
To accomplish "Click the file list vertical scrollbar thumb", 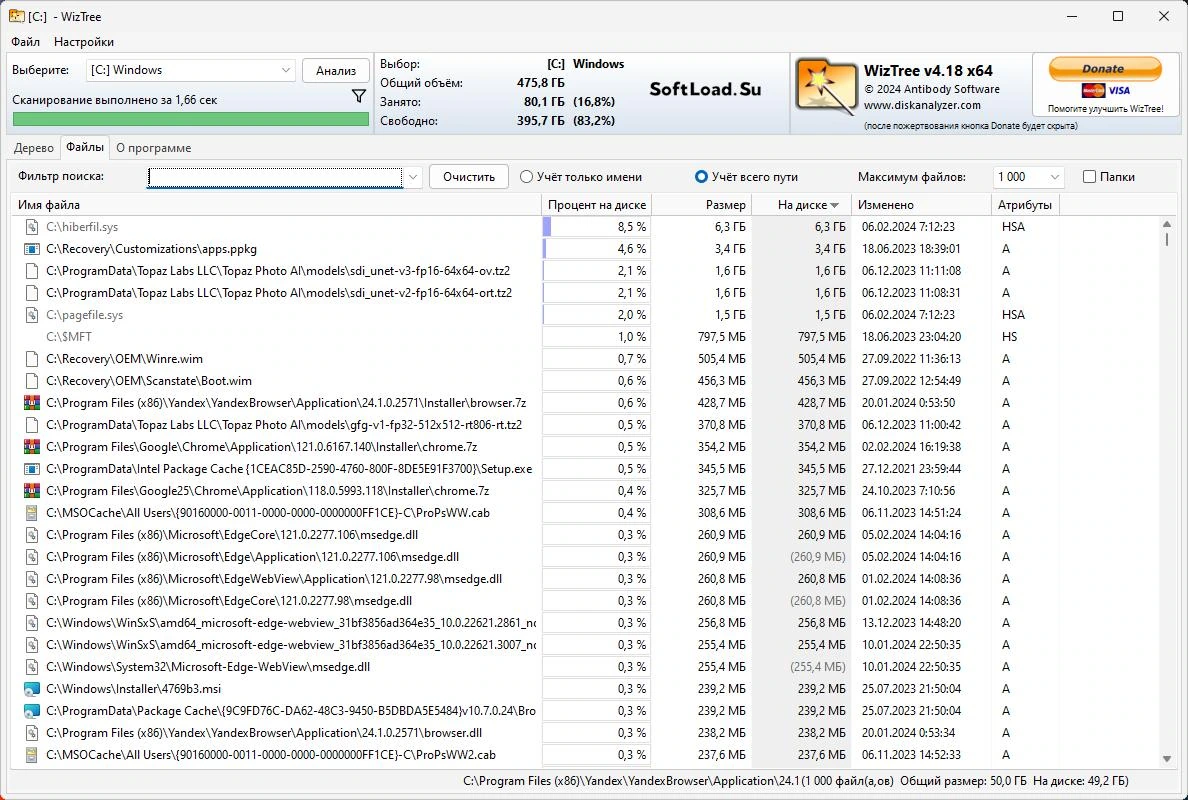I will click(1167, 239).
